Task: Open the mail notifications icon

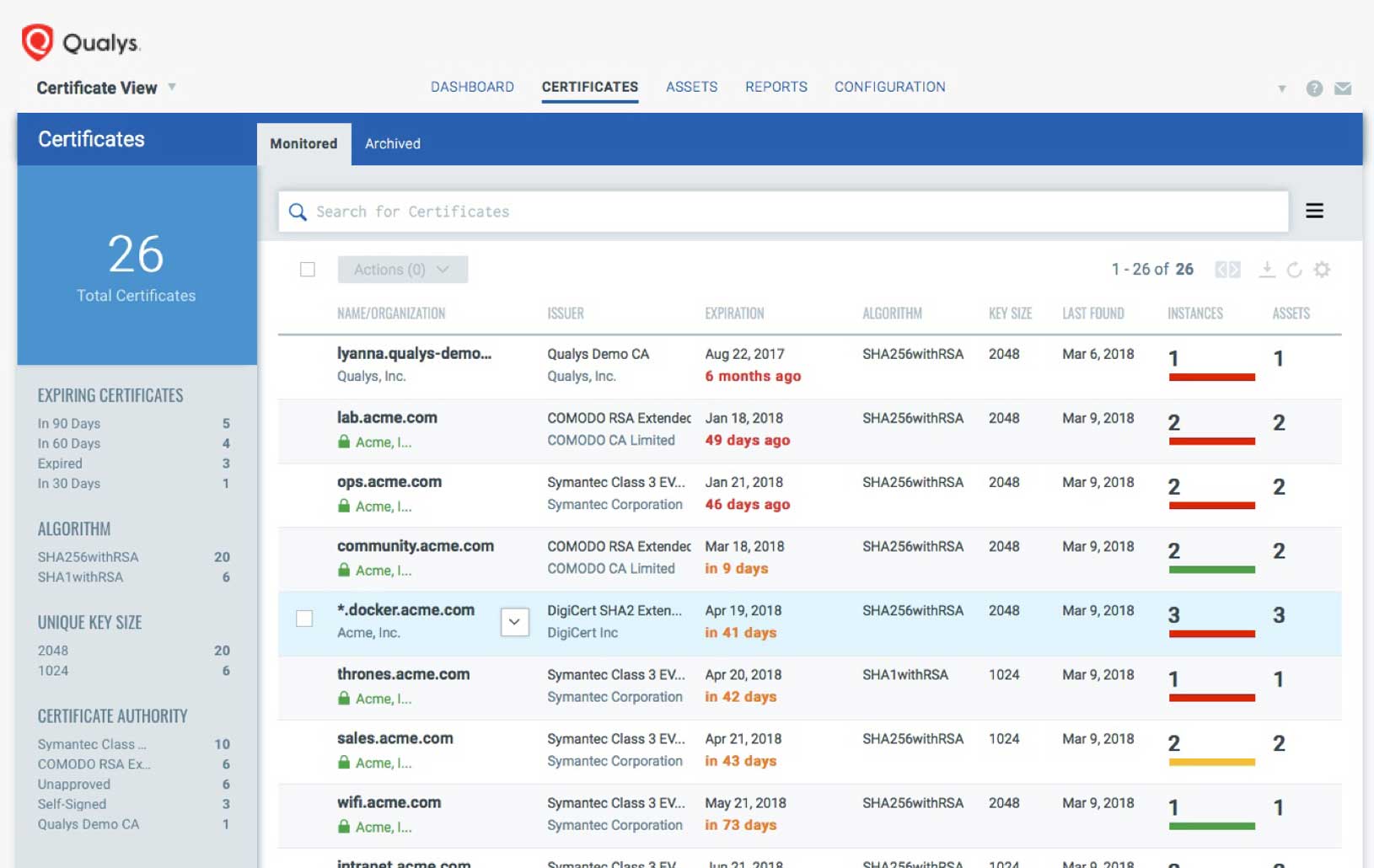Action: point(1344,88)
